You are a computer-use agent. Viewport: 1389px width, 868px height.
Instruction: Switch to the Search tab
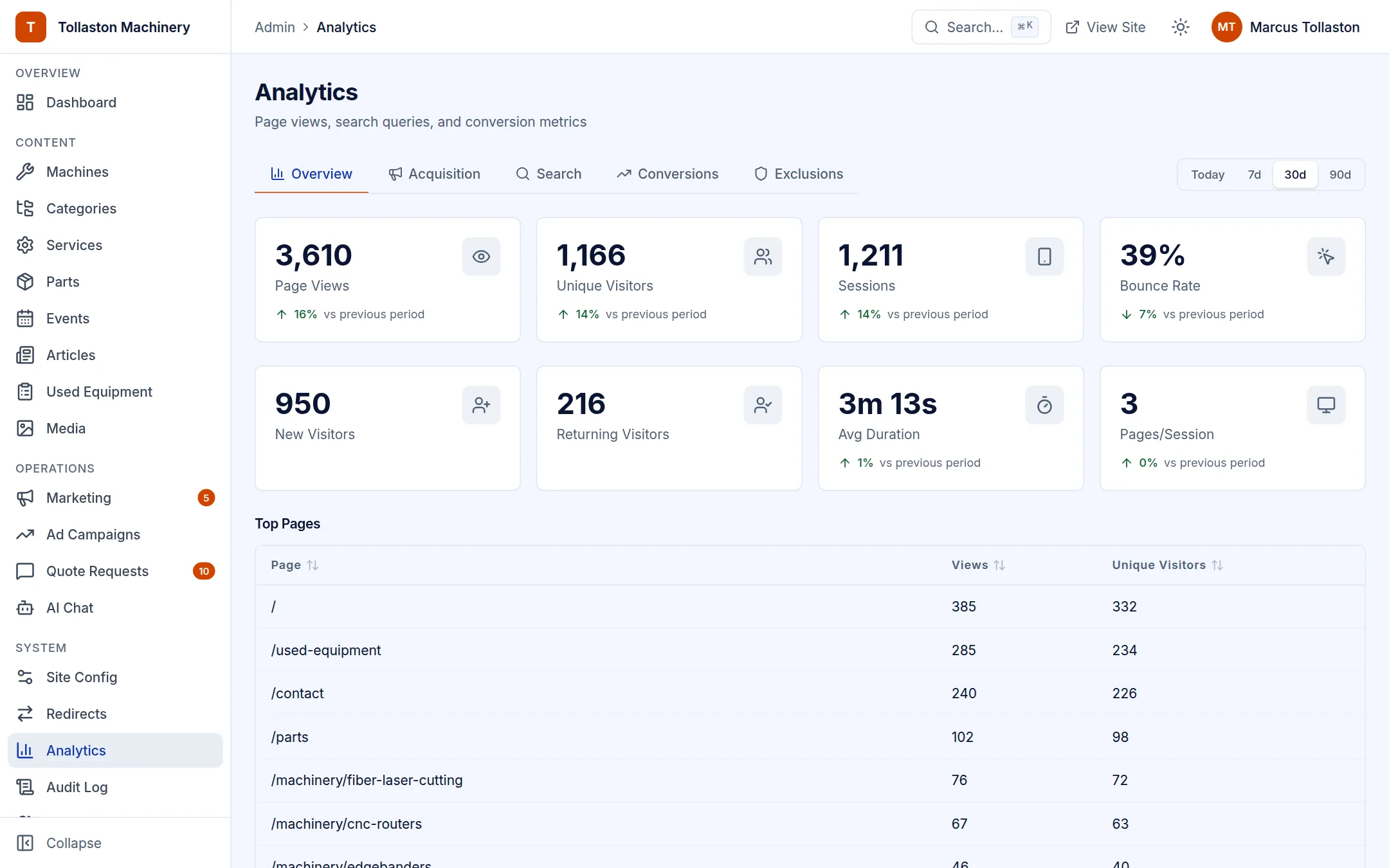[x=549, y=174]
